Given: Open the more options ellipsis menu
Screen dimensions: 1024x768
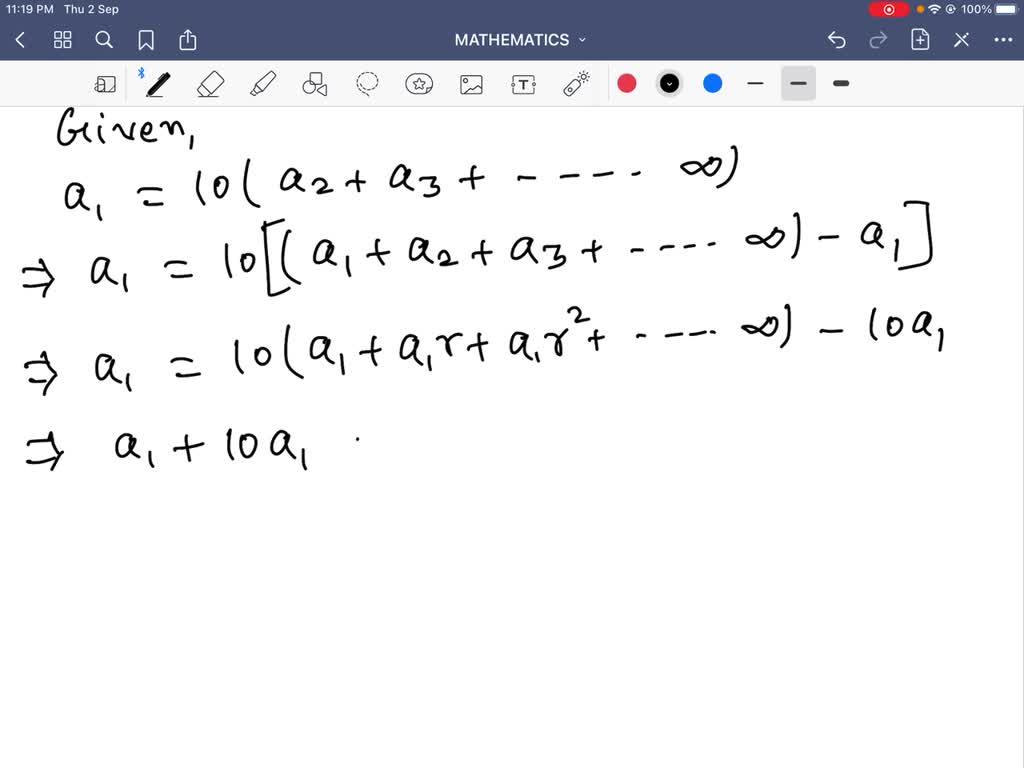Looking at the screenshot, I should [1004, 39].
